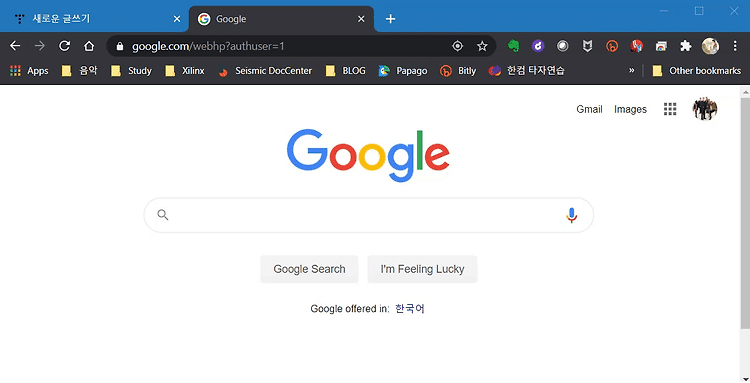Click the Google logo
750x383 pixels.
point(368,155)
